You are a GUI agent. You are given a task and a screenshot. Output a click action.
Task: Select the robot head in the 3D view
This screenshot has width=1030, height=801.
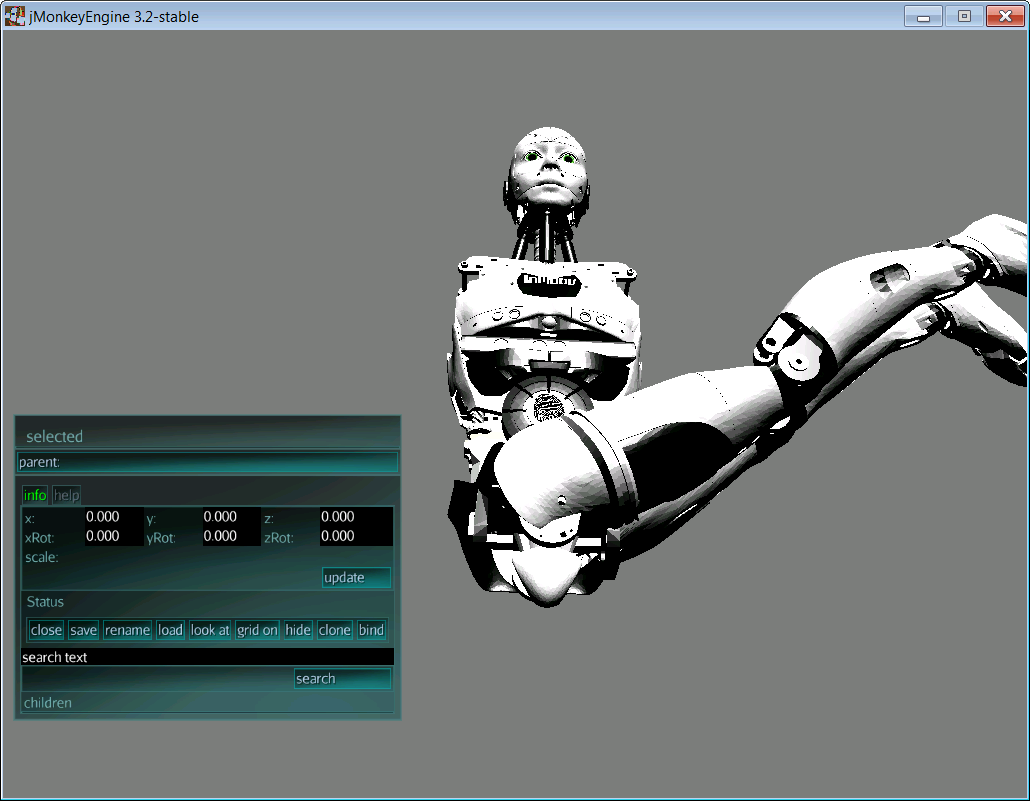click(547, 168)
